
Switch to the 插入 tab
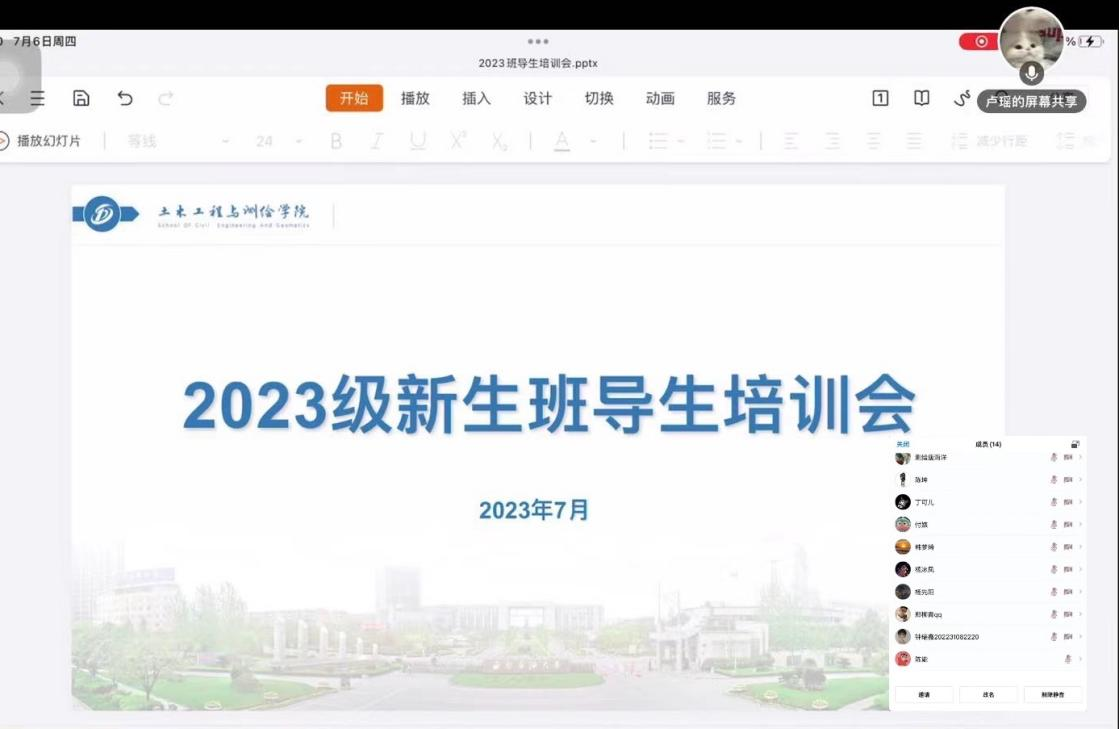[477, 98]
